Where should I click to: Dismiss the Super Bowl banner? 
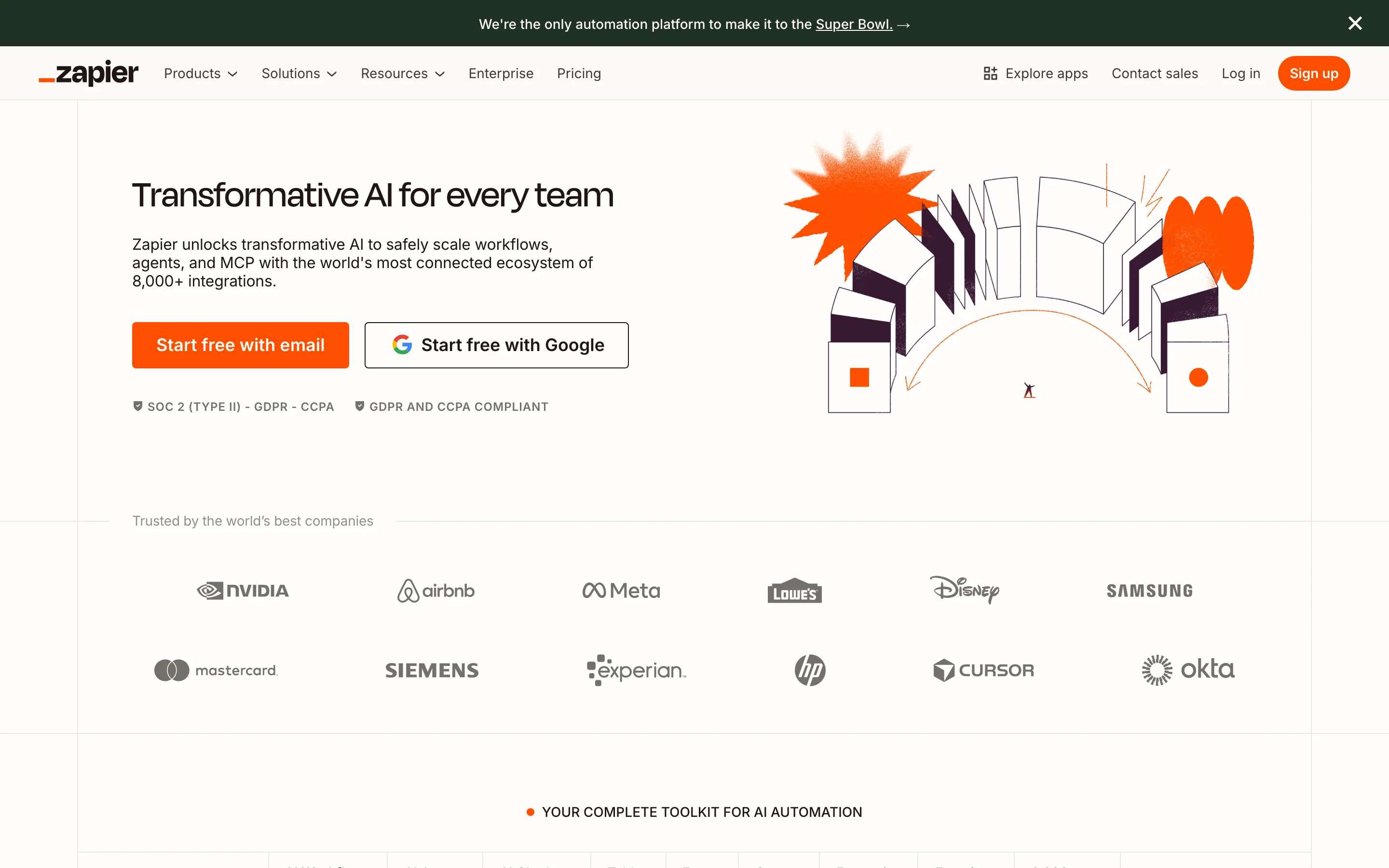1355,23
